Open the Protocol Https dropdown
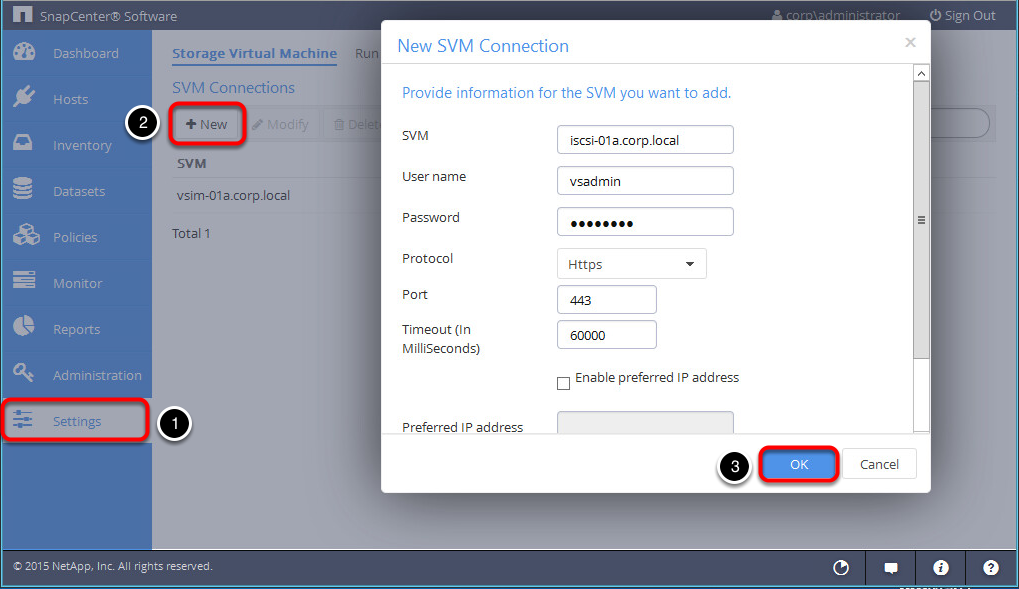The height and width of the screenshot is (589, 1019). point(632,264)
